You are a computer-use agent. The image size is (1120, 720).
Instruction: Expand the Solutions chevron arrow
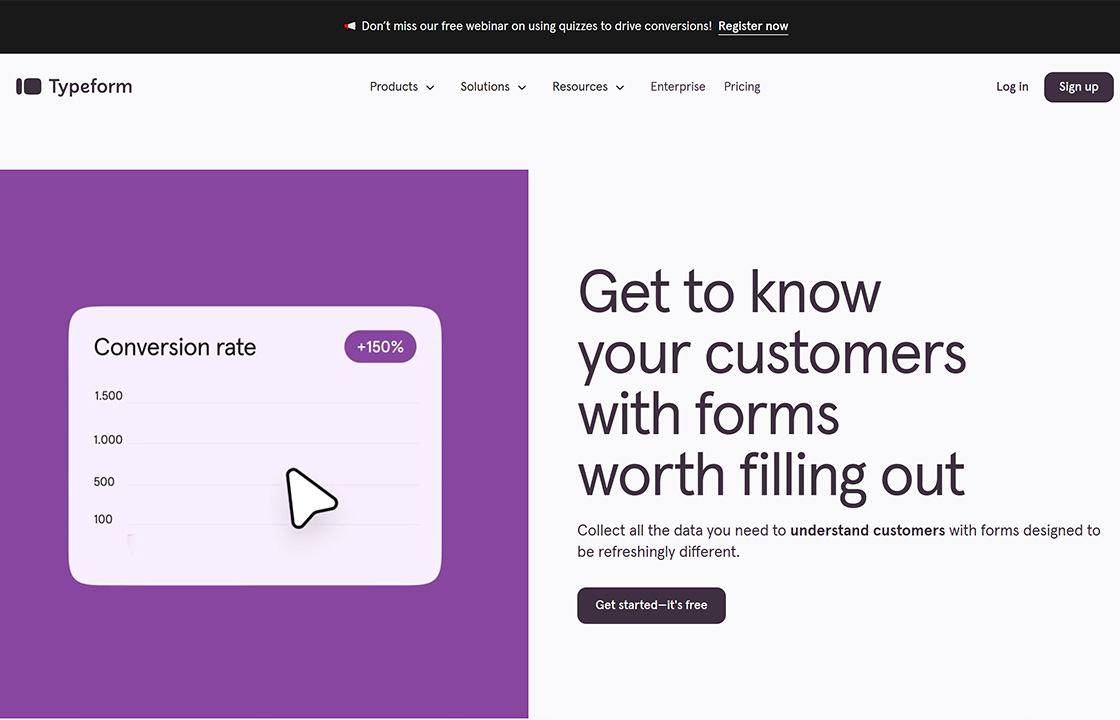tap(522, 87)
